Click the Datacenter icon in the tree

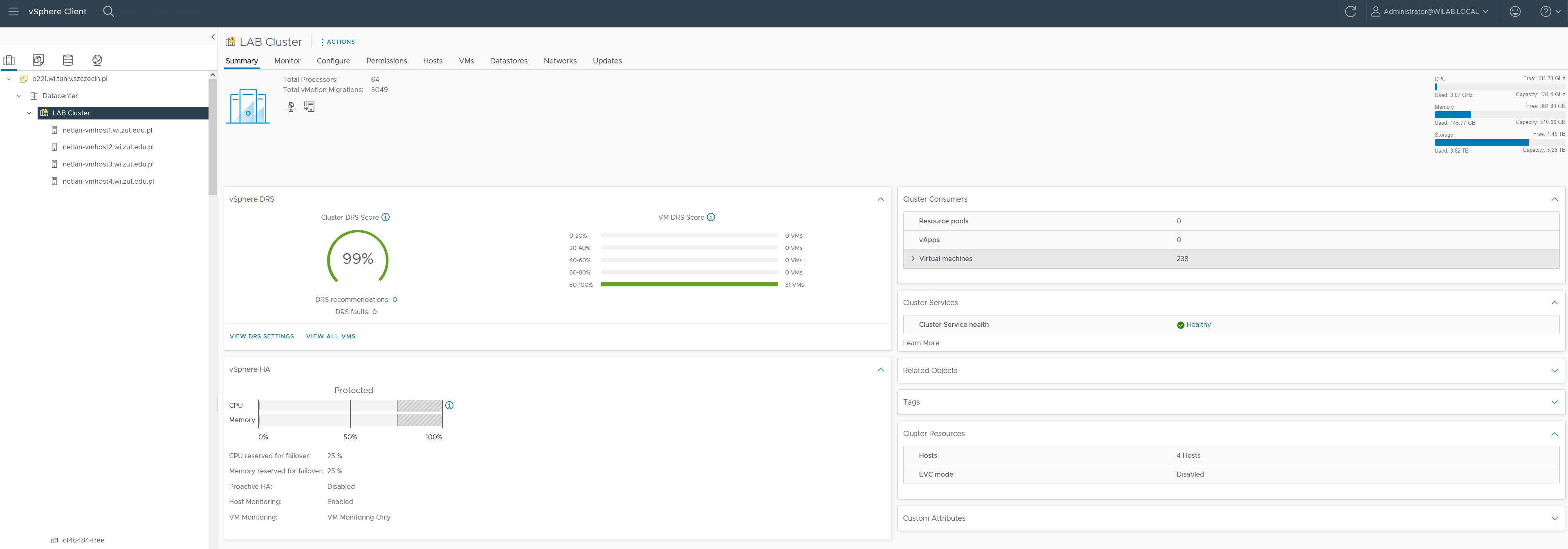tap(34, 96)
